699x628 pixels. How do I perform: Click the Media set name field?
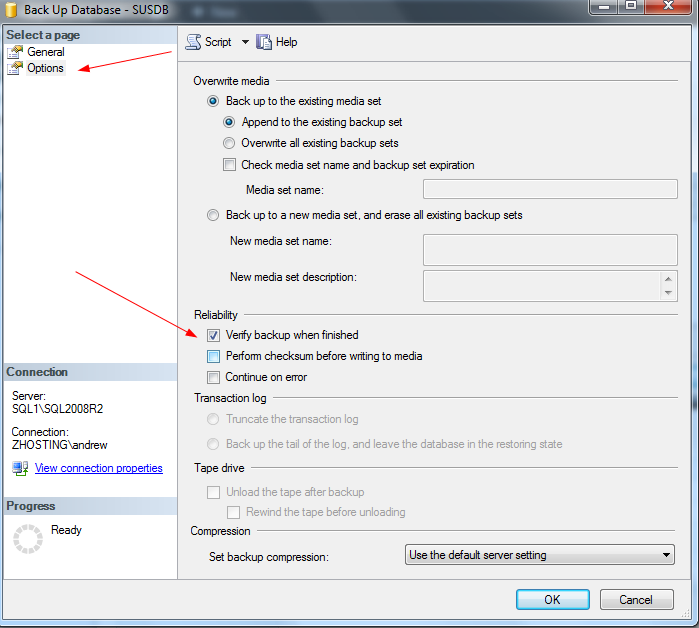pos(550,189)
